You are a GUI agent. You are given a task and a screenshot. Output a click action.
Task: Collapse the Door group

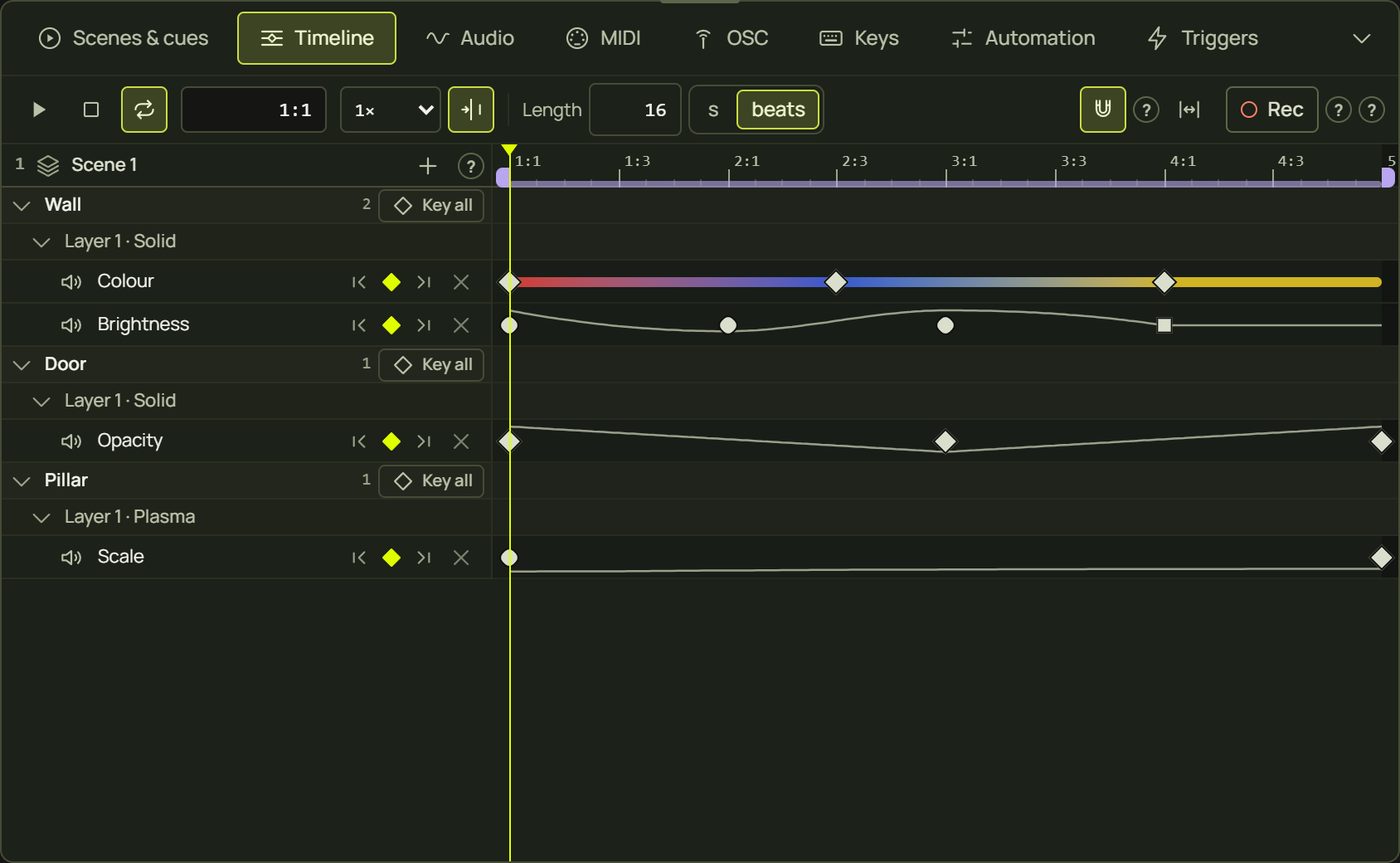point(21,365)
